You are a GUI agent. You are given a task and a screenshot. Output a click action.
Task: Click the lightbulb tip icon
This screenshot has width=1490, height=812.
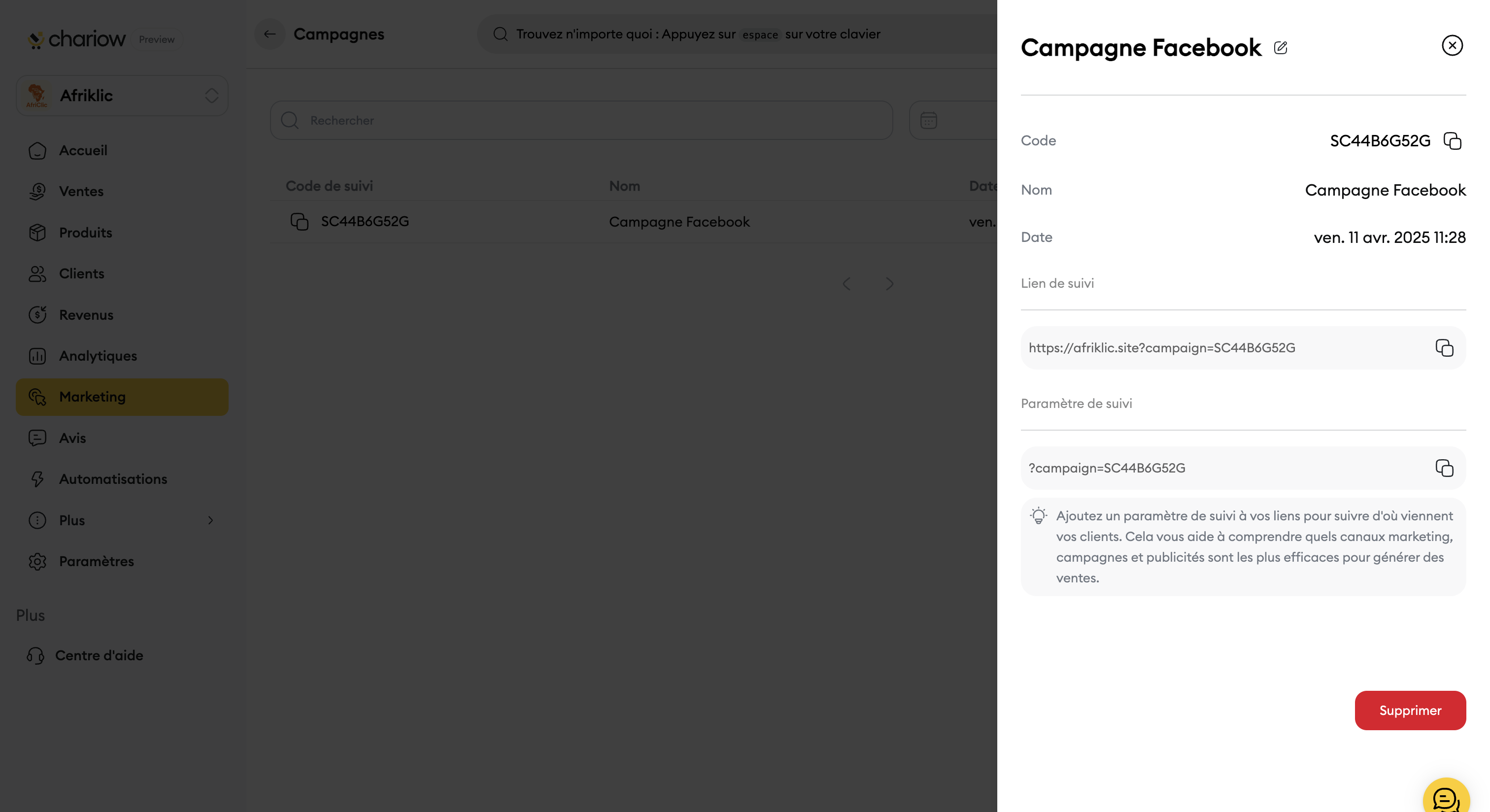[1038, 515]
